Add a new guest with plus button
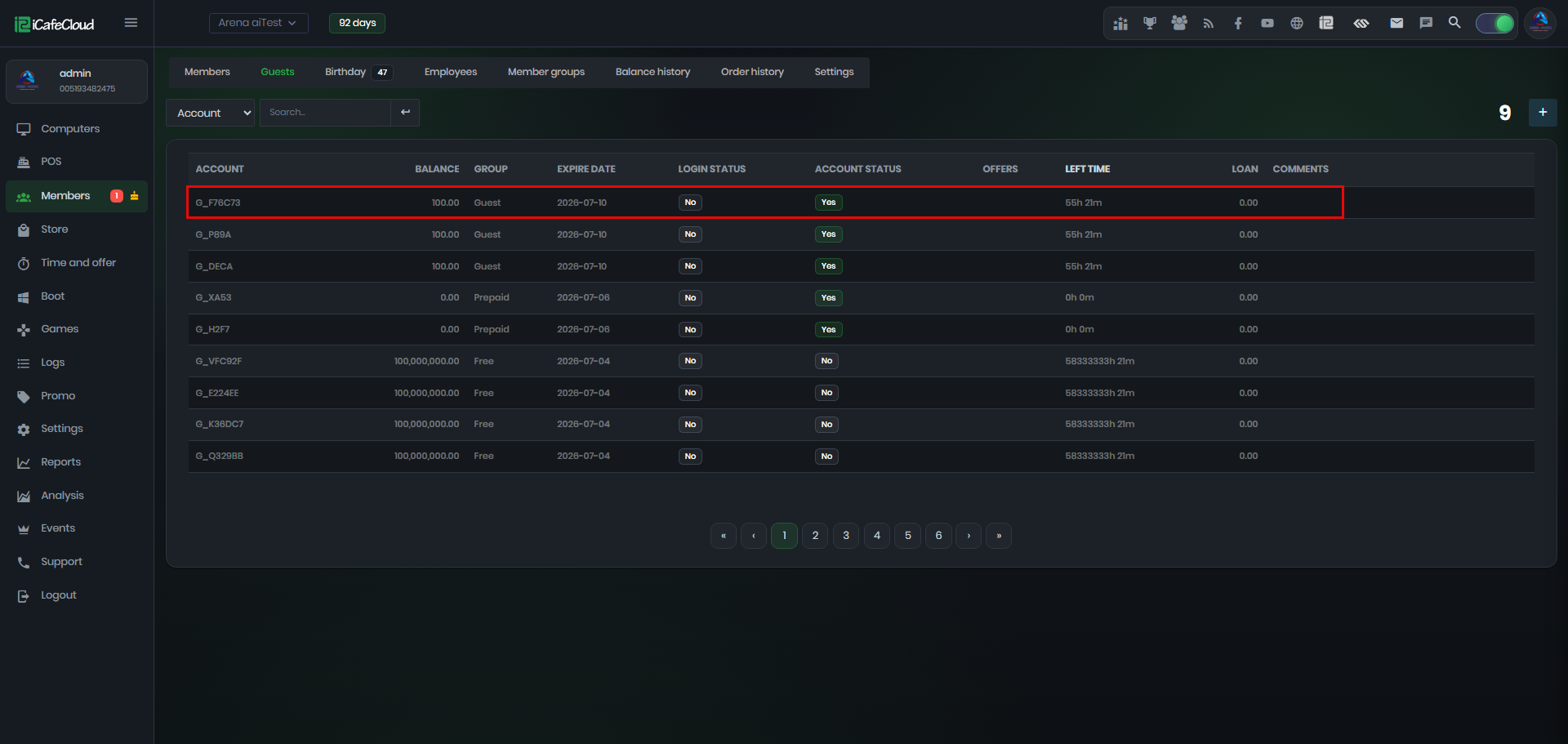 1543,113
